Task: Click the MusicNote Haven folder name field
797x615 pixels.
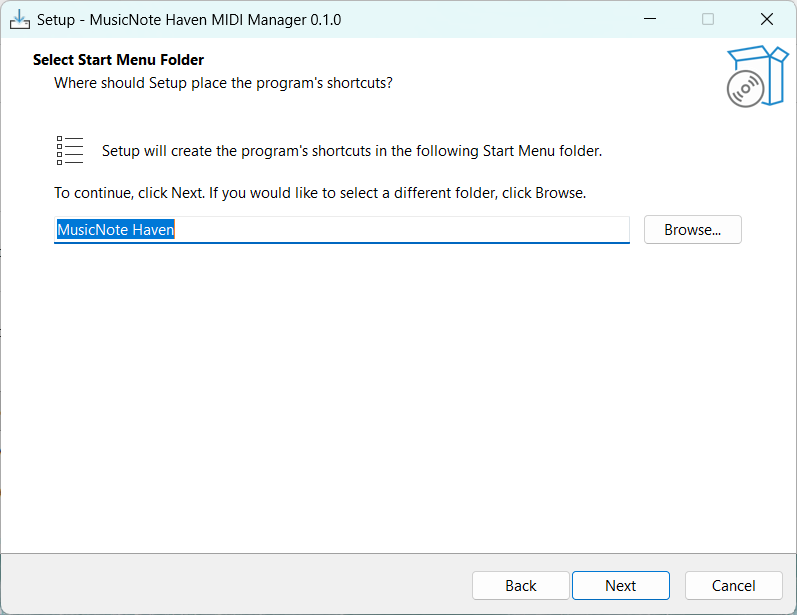Action: [342, 230]
